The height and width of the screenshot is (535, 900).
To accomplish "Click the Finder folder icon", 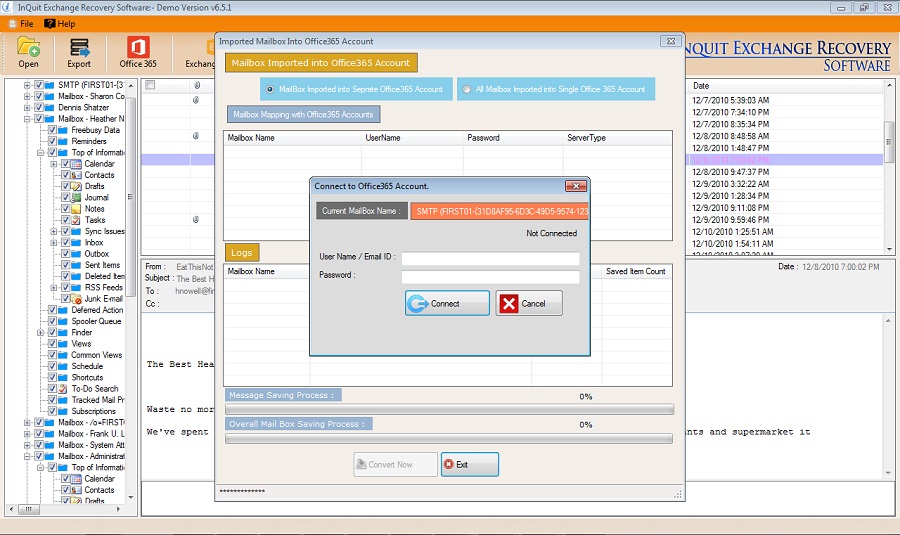I will (63, 332).
